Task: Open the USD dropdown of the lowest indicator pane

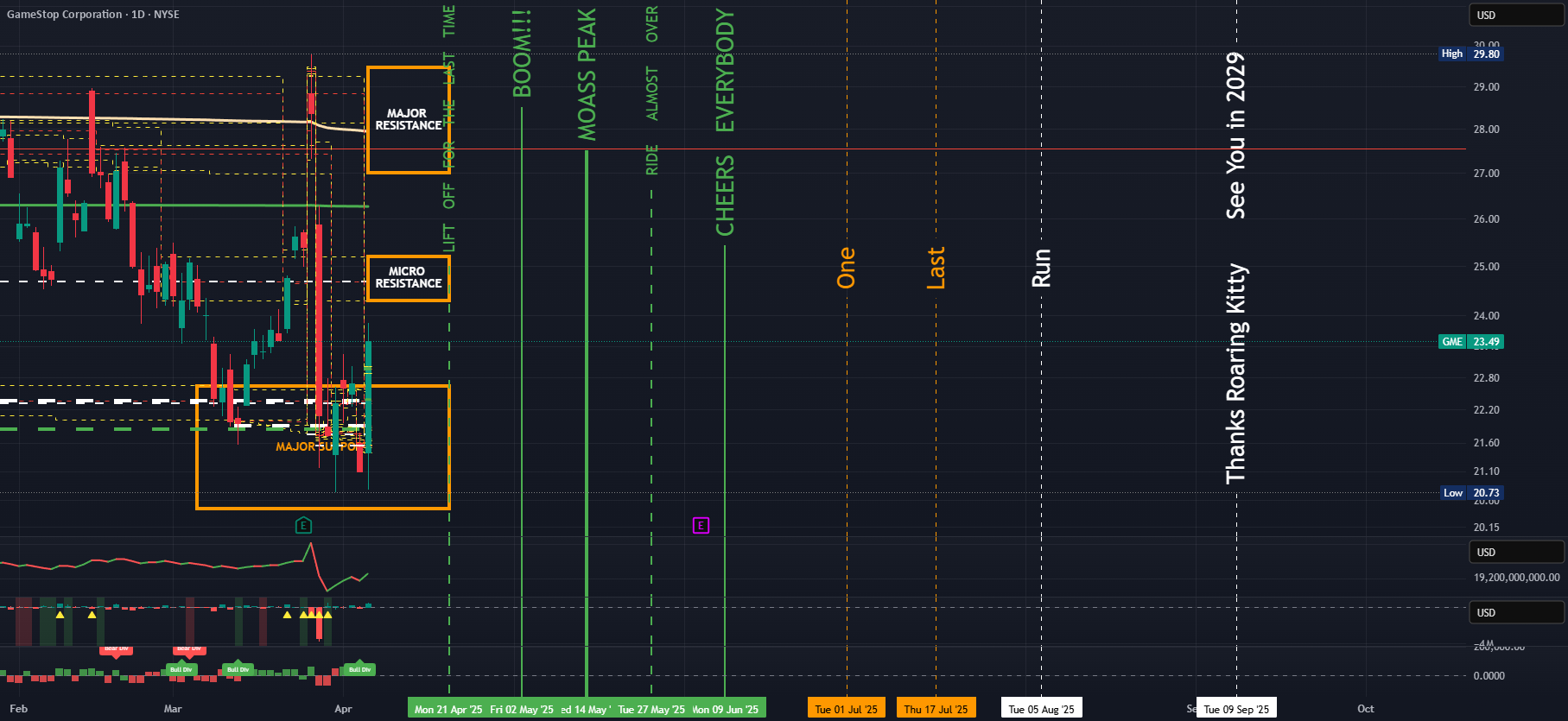Action: coord(1516,612)
